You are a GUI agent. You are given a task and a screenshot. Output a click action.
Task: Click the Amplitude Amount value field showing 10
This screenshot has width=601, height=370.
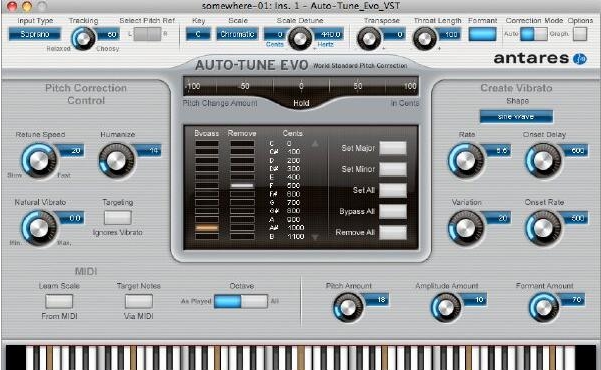(475, 300)
